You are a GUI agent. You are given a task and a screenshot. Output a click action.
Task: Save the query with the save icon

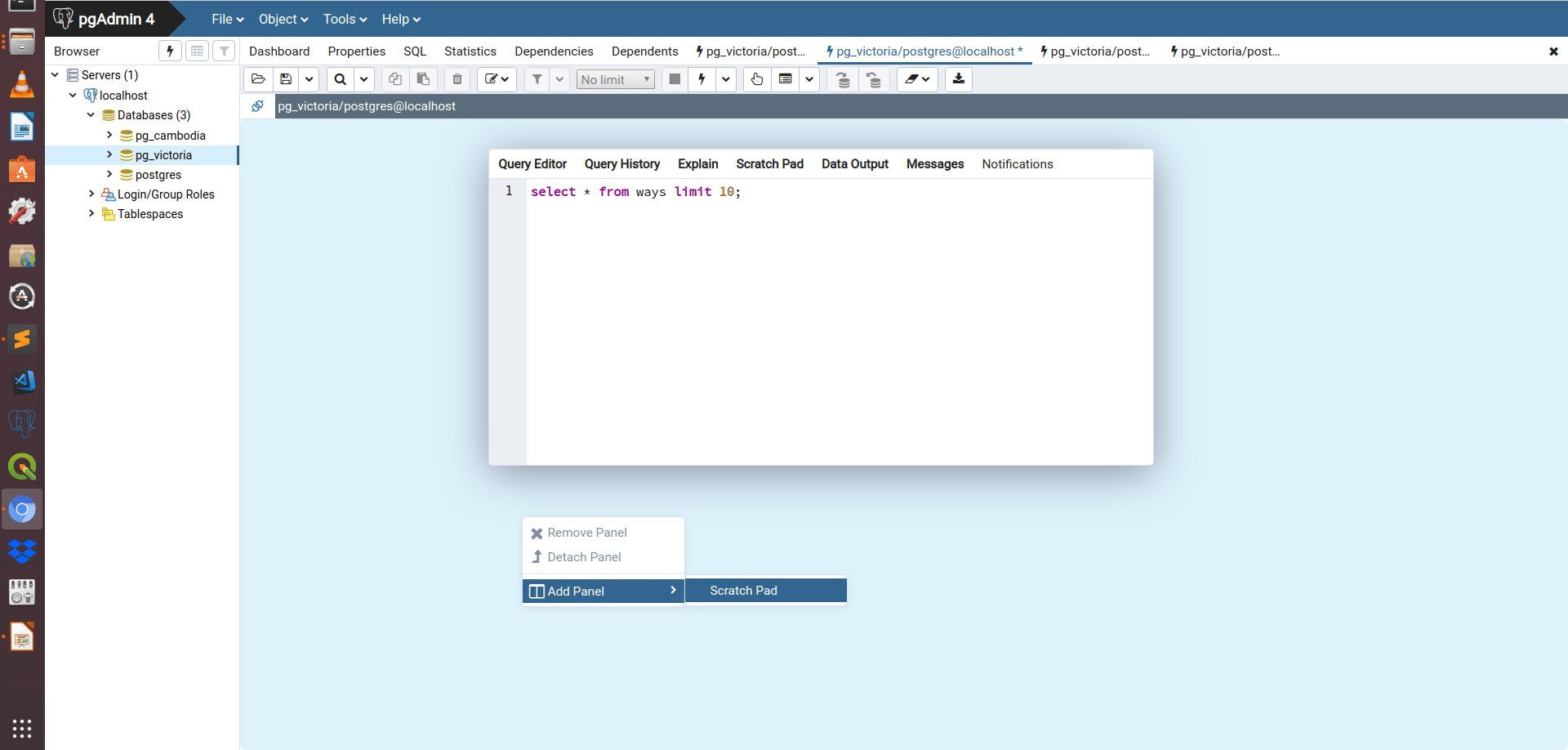pos(286,79)
